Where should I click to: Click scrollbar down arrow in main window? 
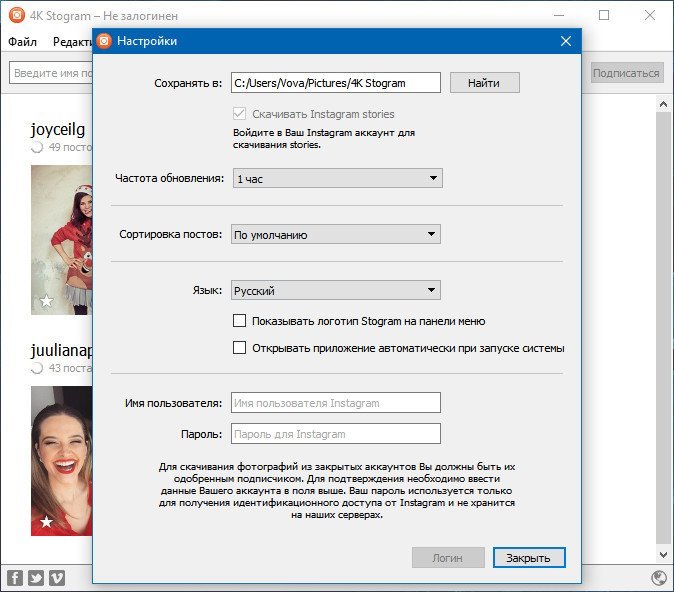pos(663,555)
